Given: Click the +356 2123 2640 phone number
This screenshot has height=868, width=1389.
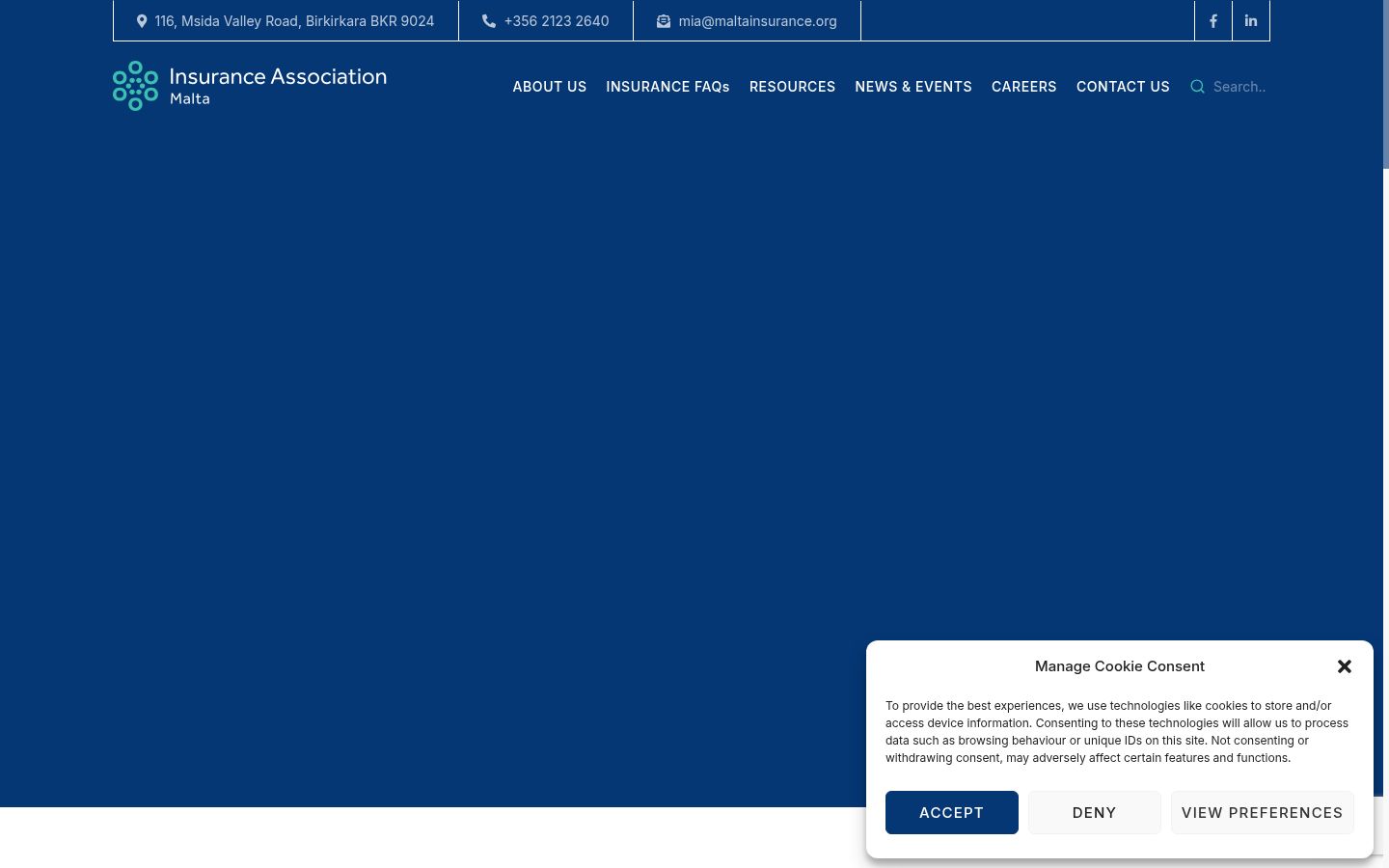Looking at the screenshot, I should [557, 21].
